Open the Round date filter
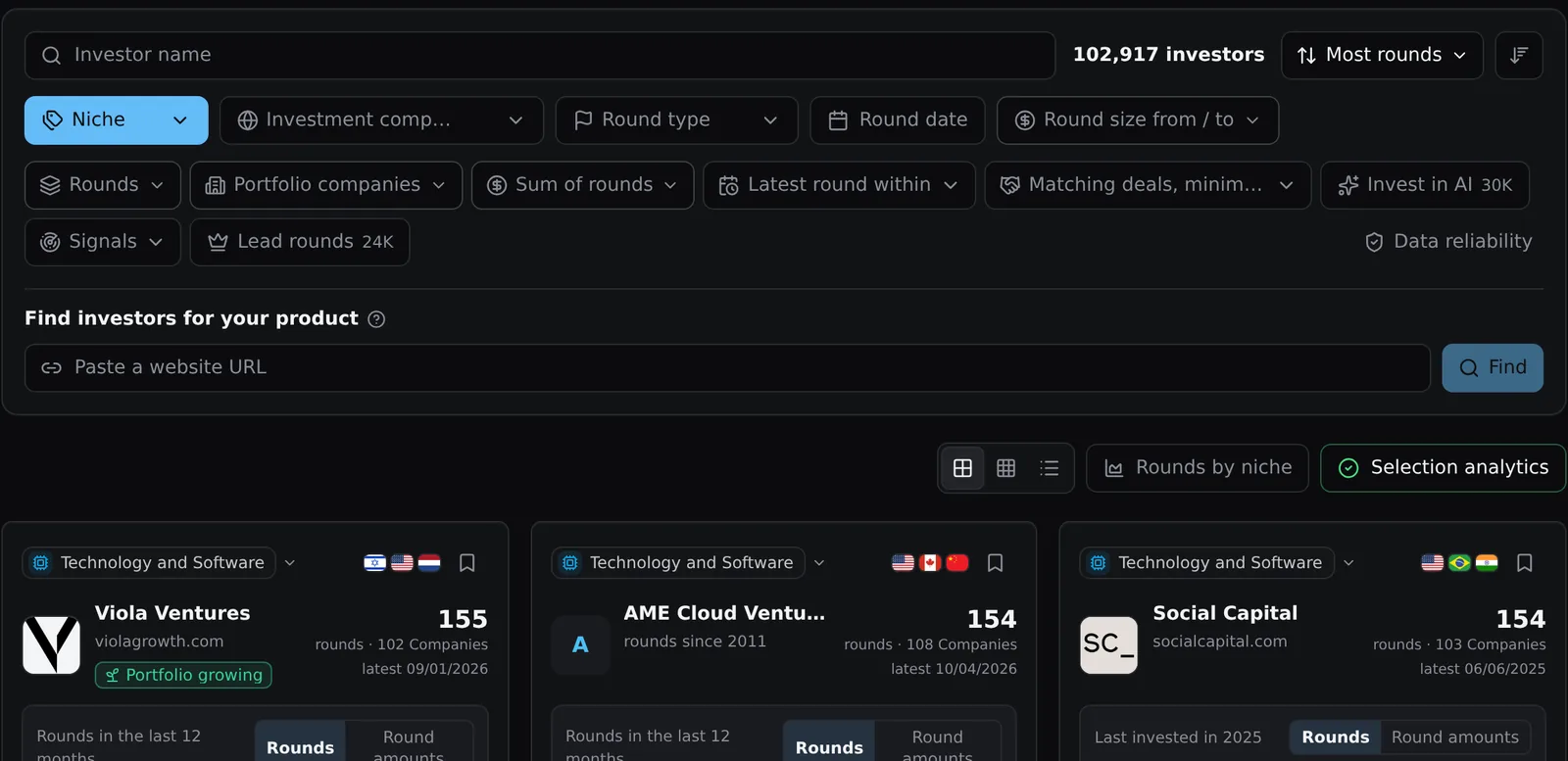This screenshot has width=1568, height=761. point(898,120)
